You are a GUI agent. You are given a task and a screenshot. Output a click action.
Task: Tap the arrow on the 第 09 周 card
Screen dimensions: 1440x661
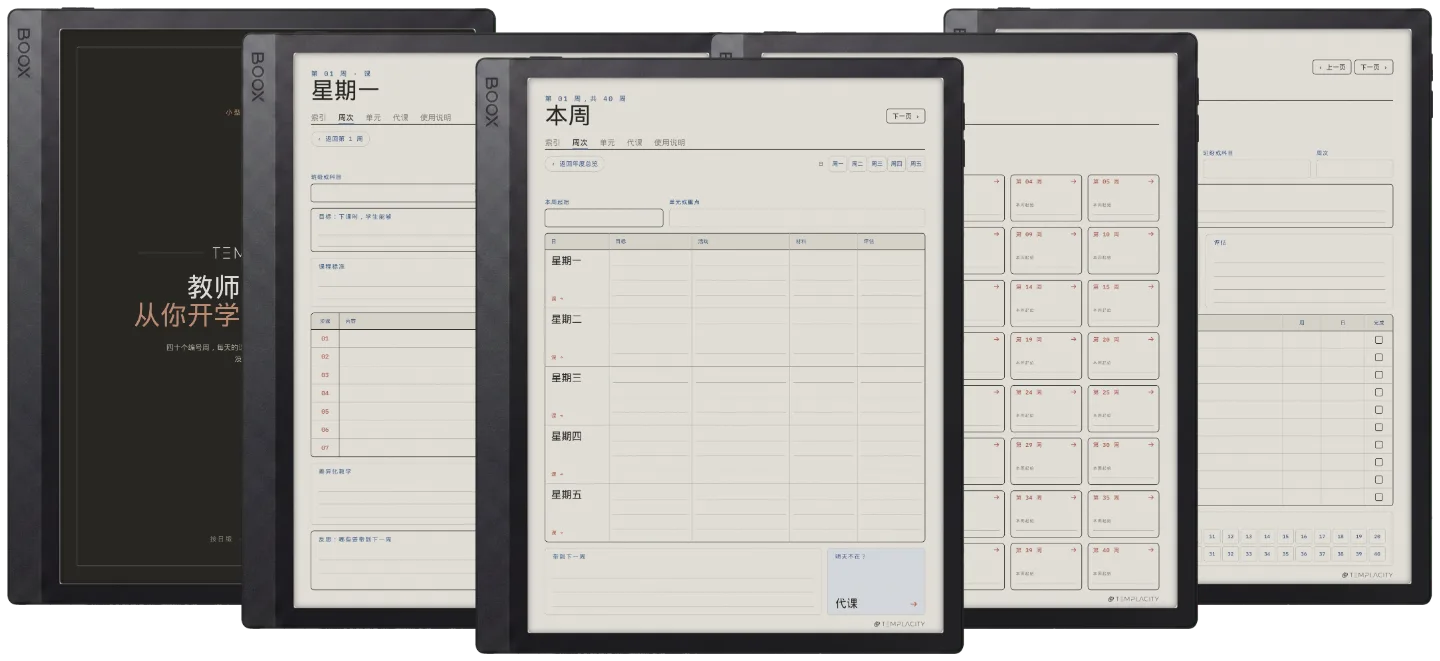tap(1073, 234)
